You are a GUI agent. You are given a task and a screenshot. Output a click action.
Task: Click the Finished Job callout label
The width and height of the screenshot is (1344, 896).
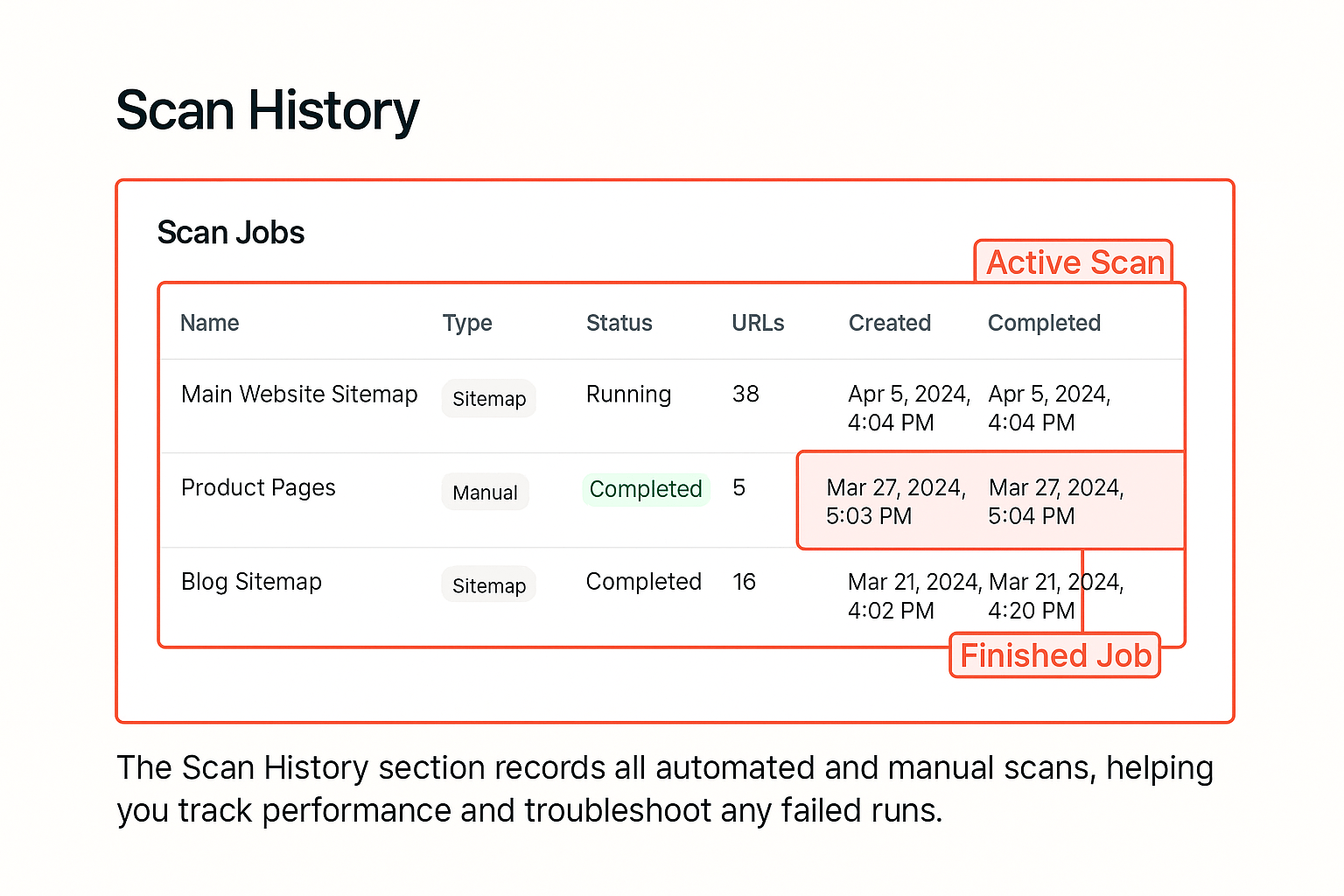click(x=1054, y=655)
